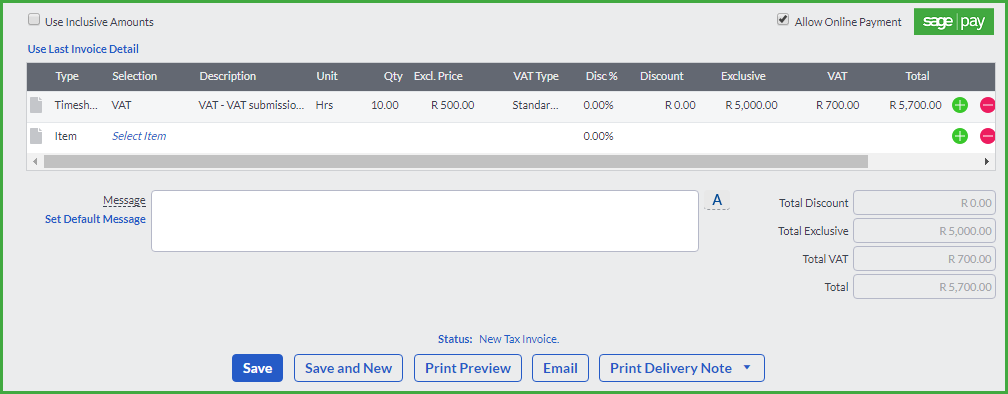The image size is (1008, 394).
Task: Click the New Tax Invoice status text
Action: pos(519,339)
